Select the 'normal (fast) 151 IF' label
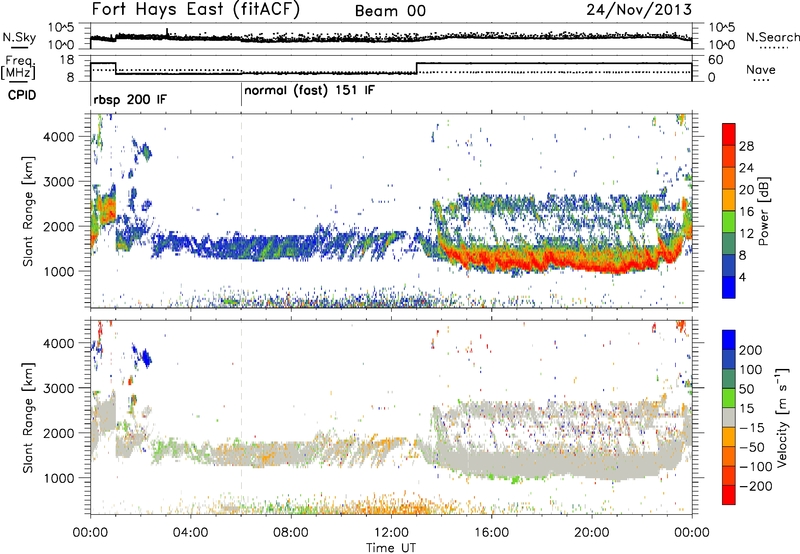 309,91
